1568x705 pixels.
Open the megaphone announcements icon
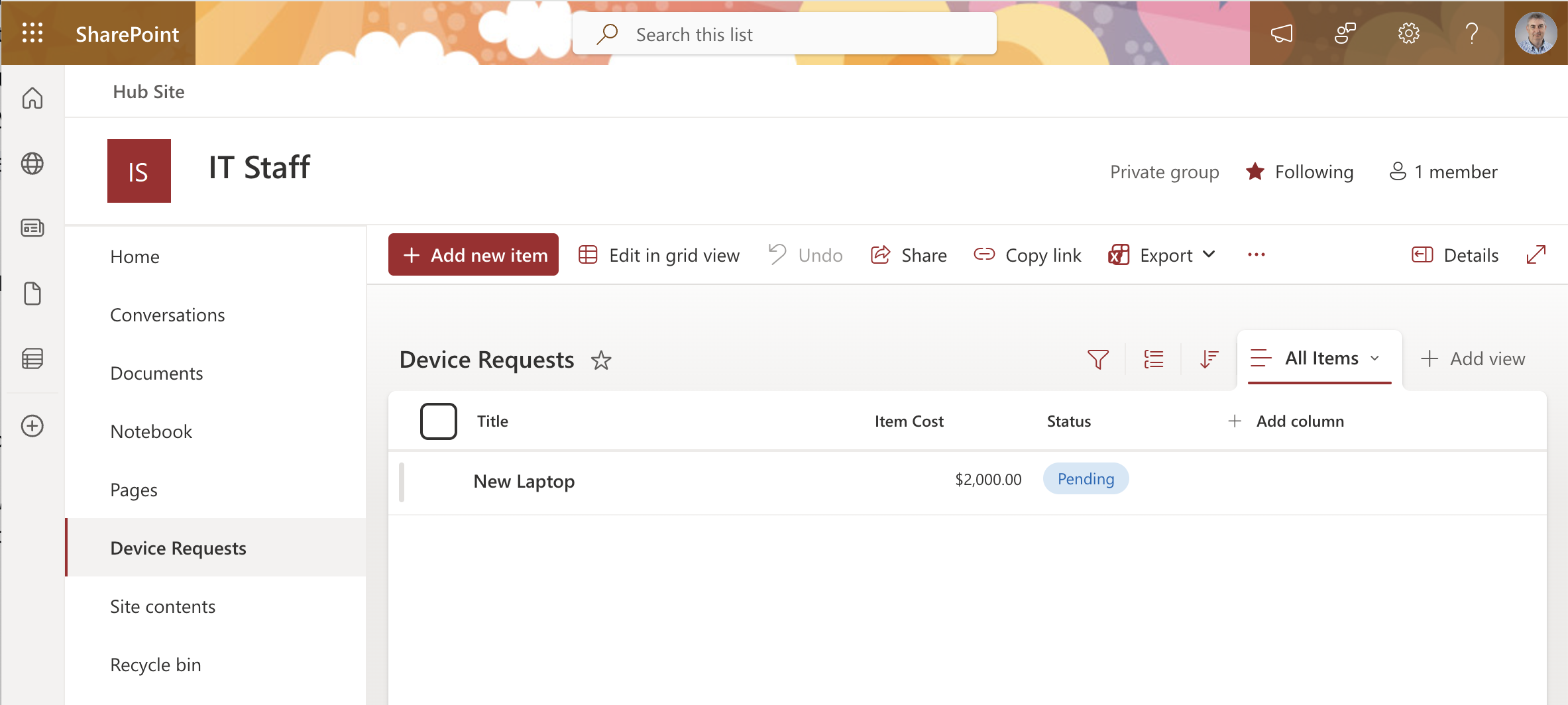(x=1281, y=33)
